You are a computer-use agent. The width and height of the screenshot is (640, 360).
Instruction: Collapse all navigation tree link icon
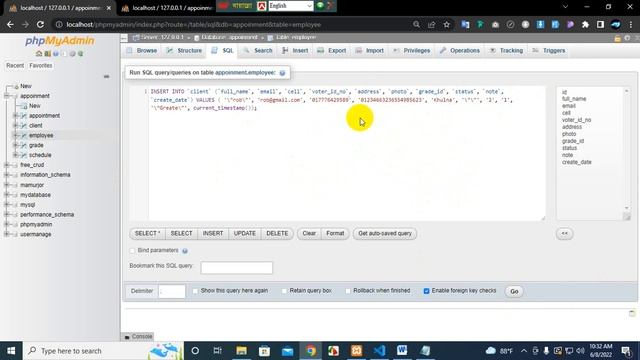click(107, 76)
